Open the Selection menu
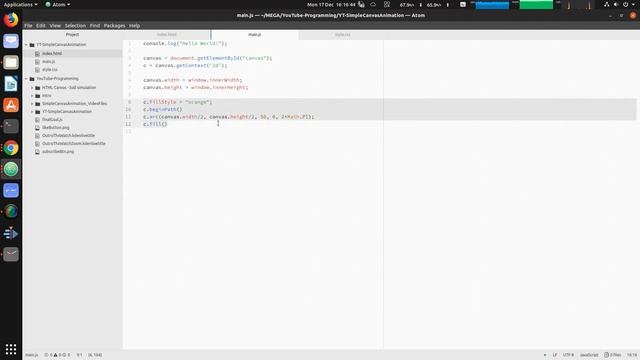The width and height of the screenshot is (640, 360). click(x=76, y=25)
